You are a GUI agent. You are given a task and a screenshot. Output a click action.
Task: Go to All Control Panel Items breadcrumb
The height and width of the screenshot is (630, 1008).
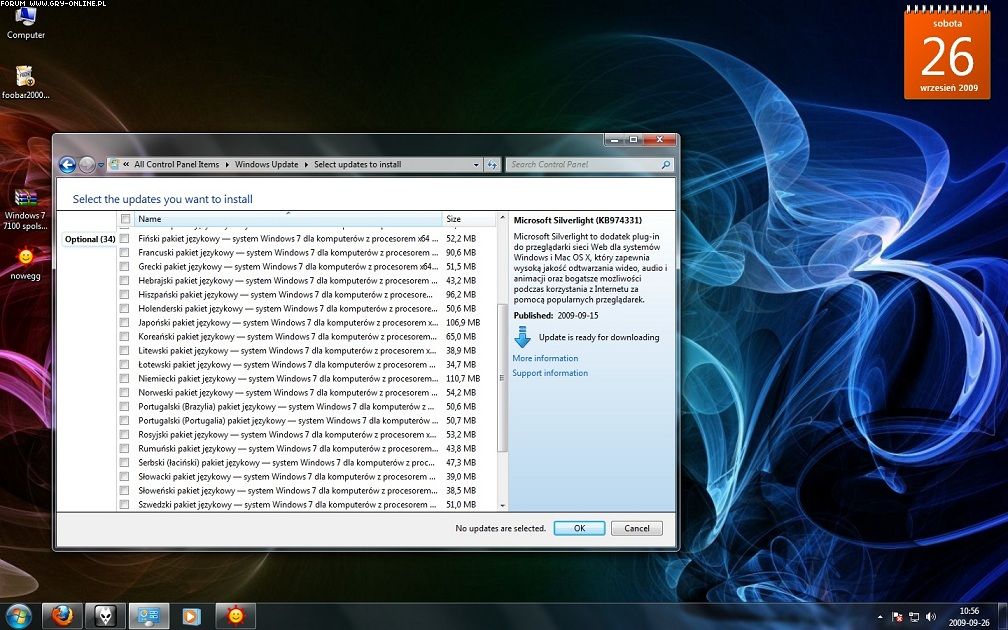(x=177, y=165)
